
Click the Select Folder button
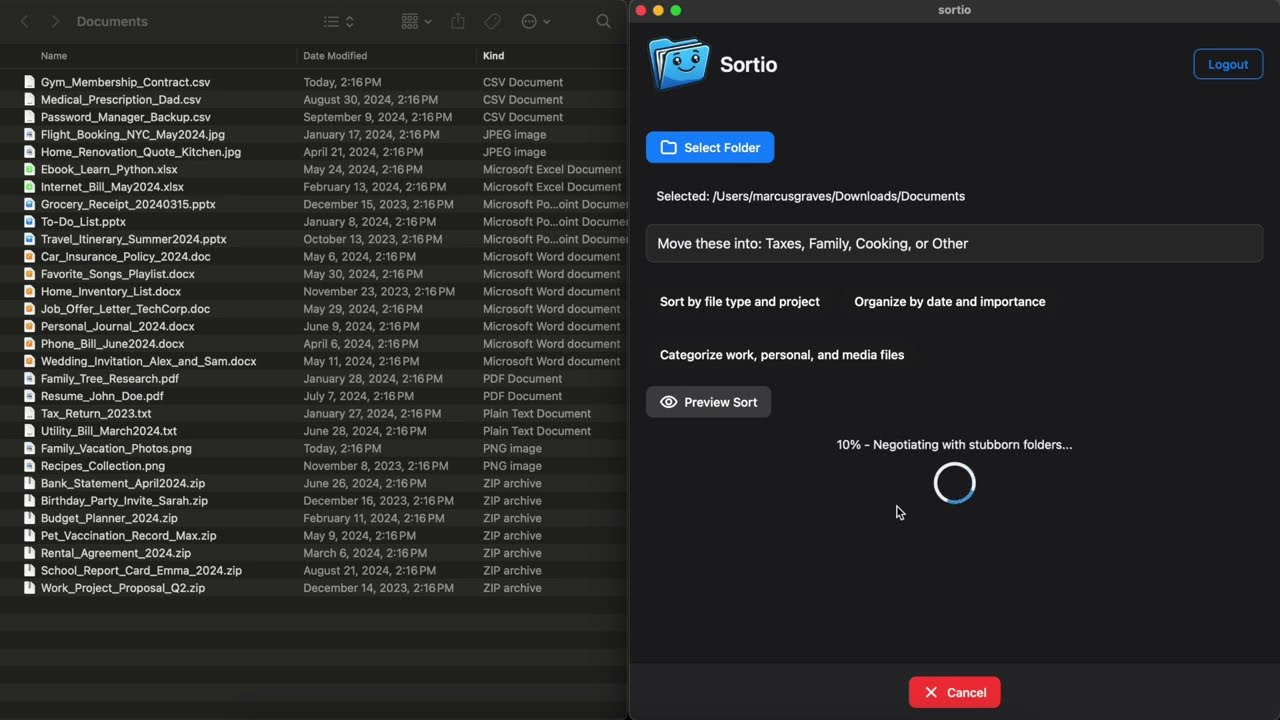[x=710, y=147]
